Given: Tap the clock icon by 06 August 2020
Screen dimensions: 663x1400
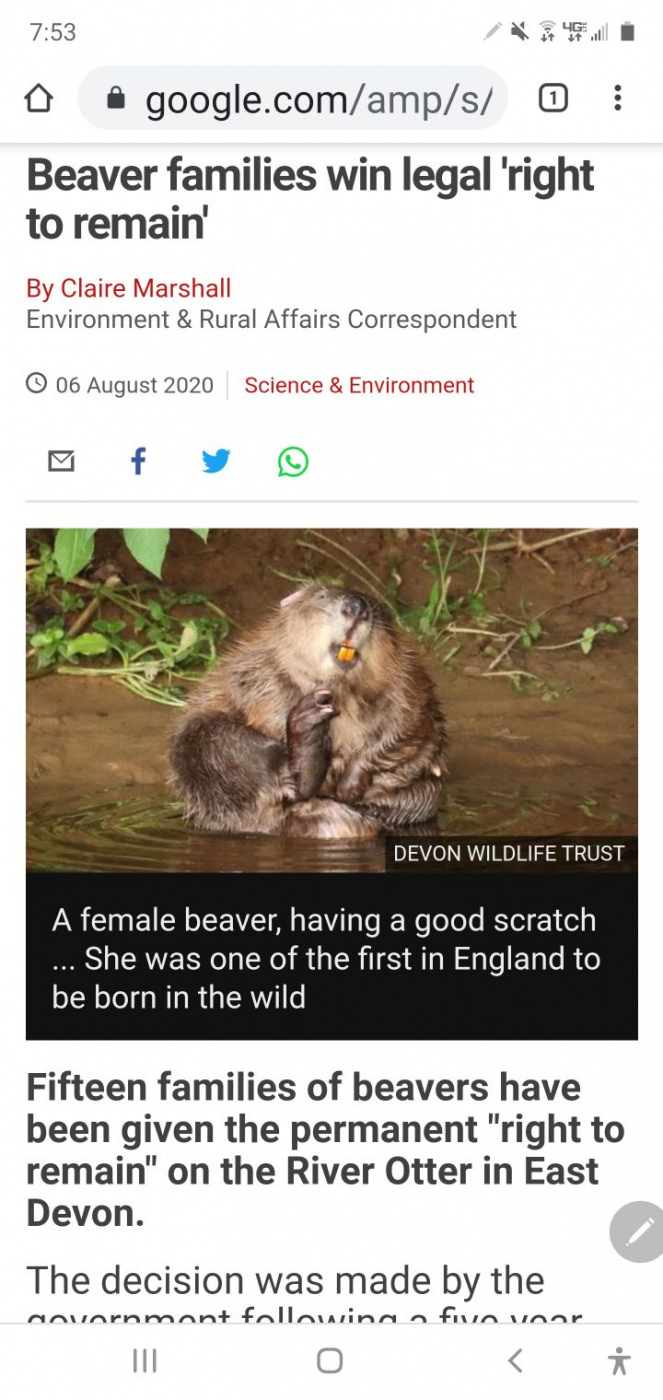Looking at the screenshot, I should coord(36,384).
